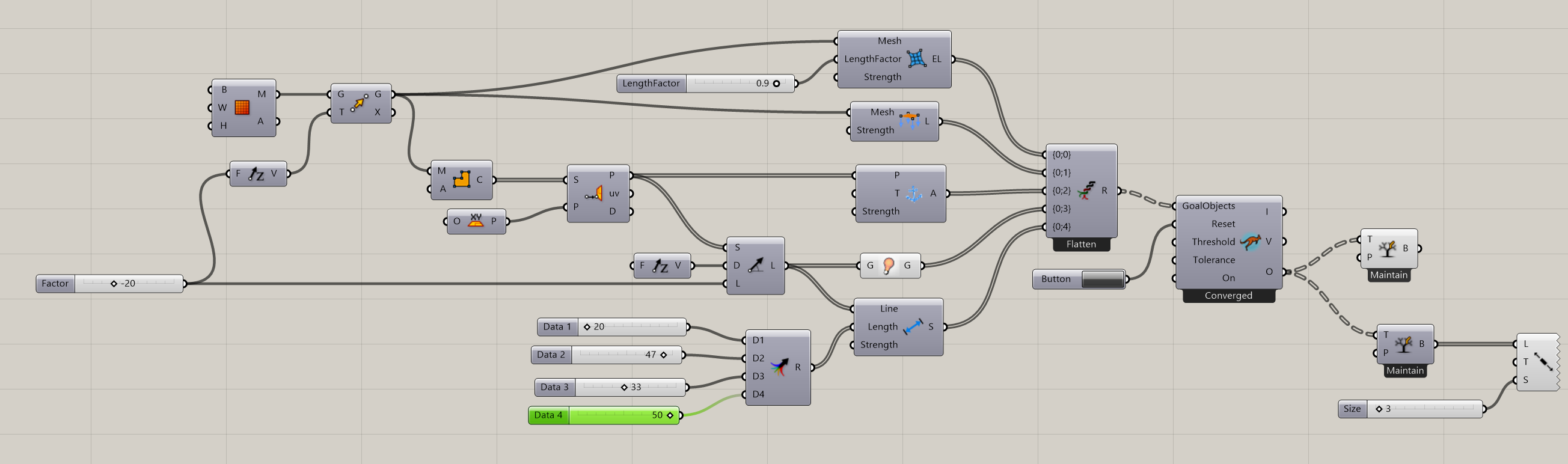This screenshot has height=464, width=1568.
Task: Click the mesh naked edges component icon
Action: click(x=461, y=179)
